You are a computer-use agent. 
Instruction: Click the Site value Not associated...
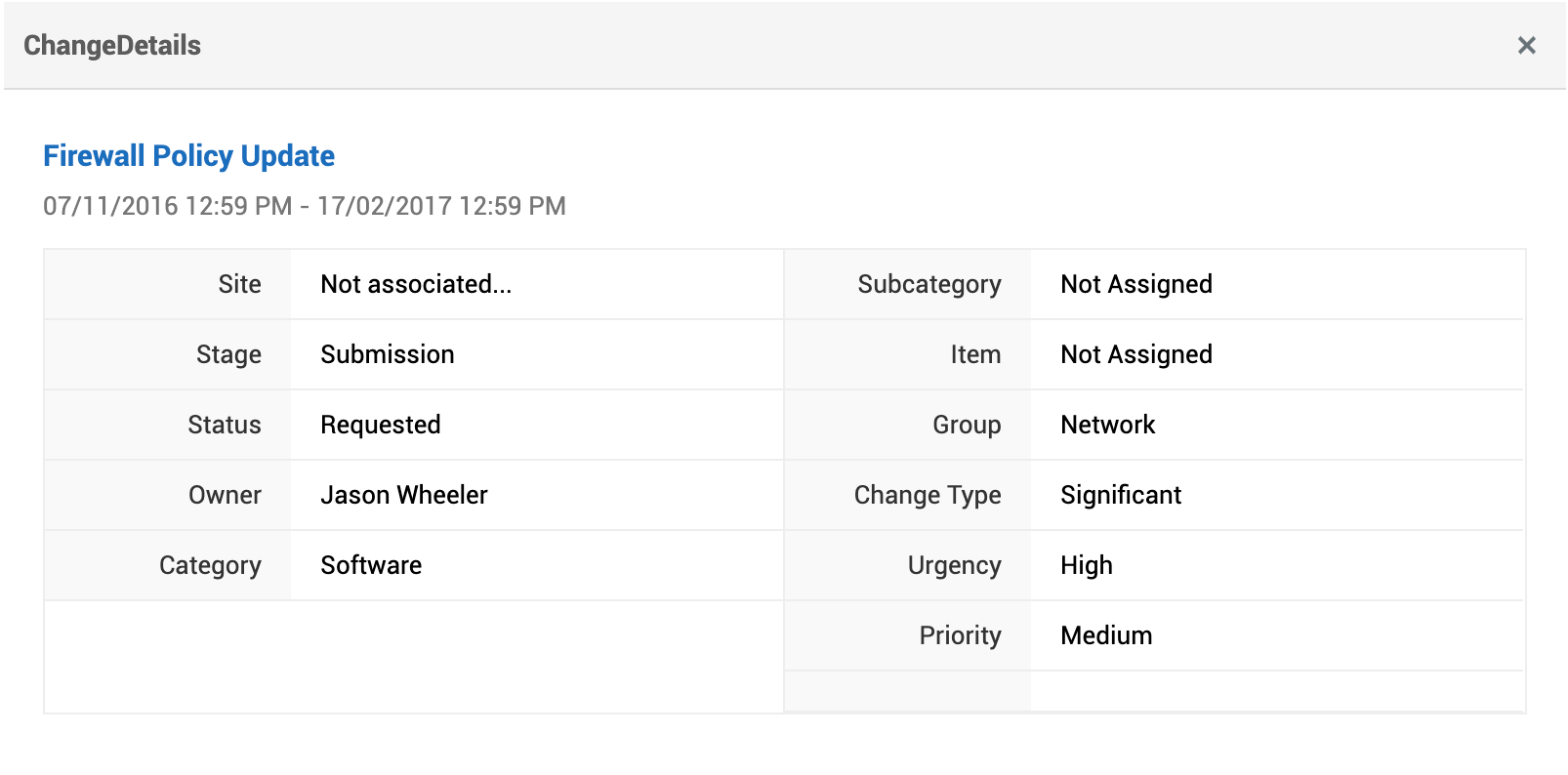416,284
